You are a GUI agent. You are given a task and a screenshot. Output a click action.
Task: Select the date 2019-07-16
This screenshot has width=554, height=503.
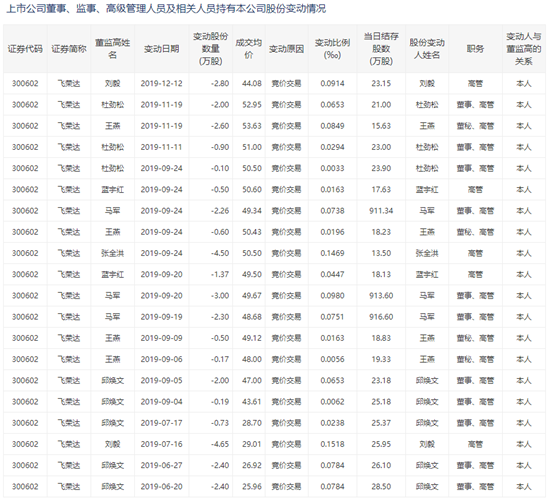pos(161,444)
